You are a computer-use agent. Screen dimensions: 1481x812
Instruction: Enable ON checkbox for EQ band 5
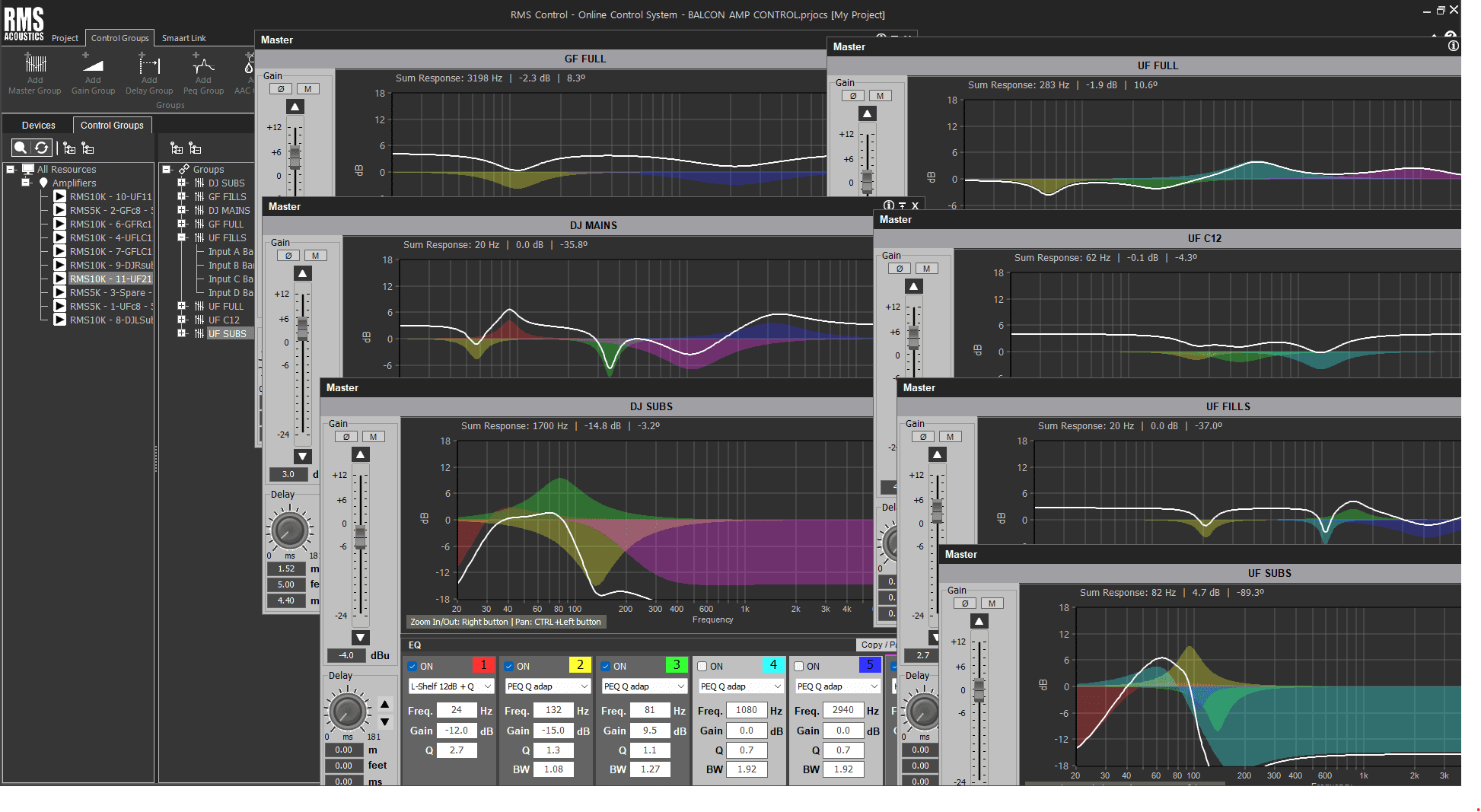799,667
